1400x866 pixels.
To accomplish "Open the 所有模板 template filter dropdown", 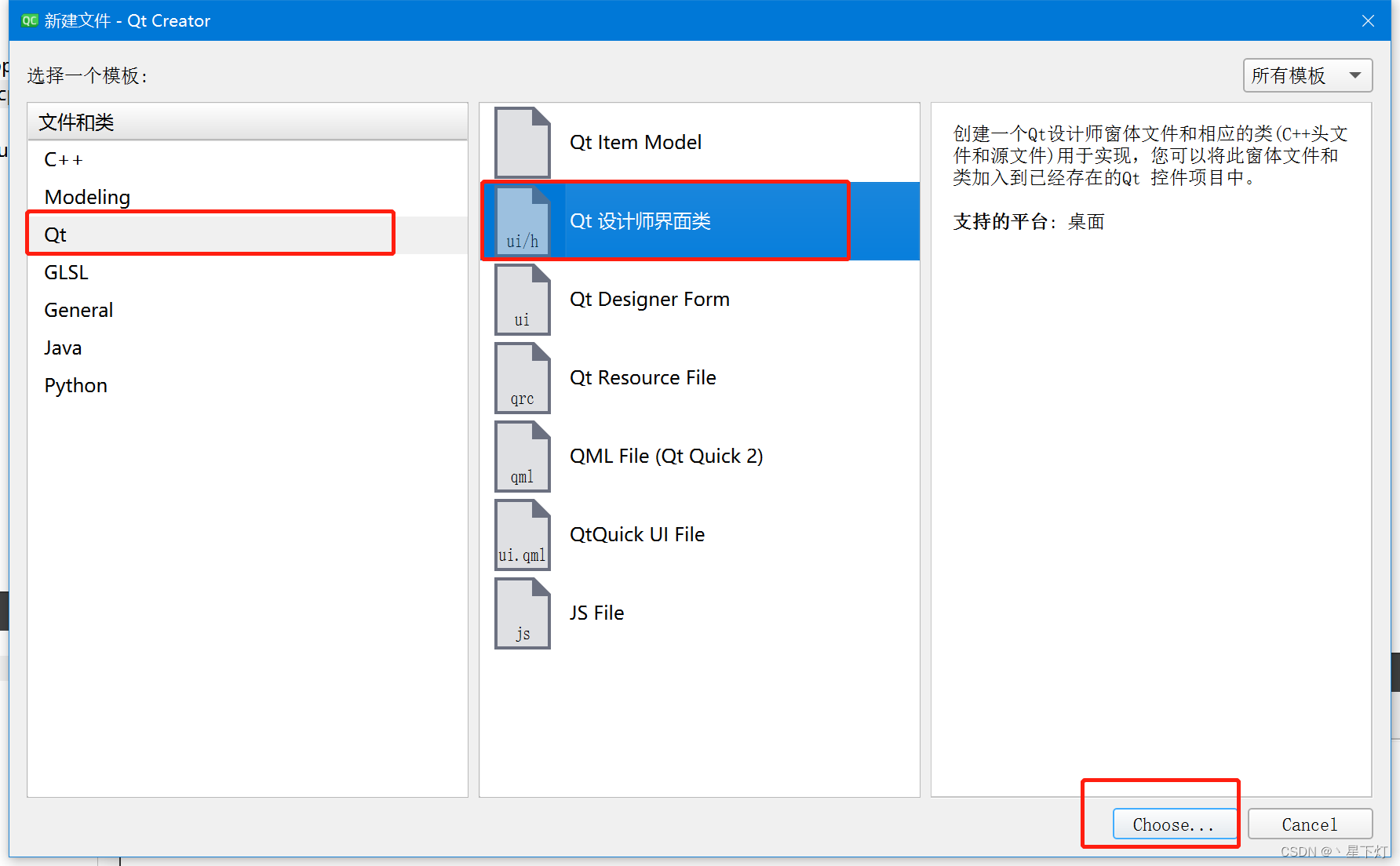I will click(x=1307, y=75).
